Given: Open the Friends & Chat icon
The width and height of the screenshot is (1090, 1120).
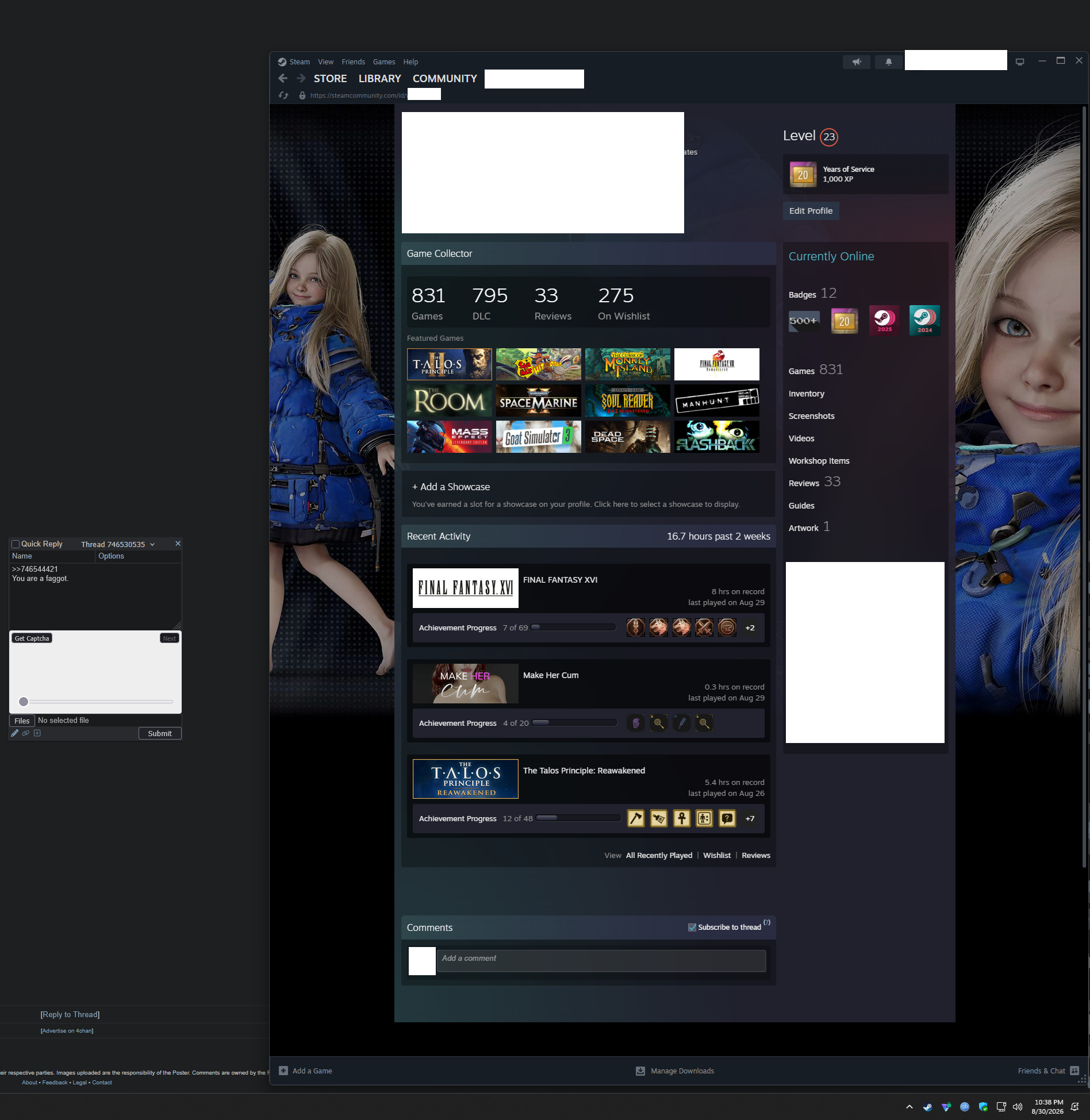Looking at the screenshot, I should coord(1074,1071).
